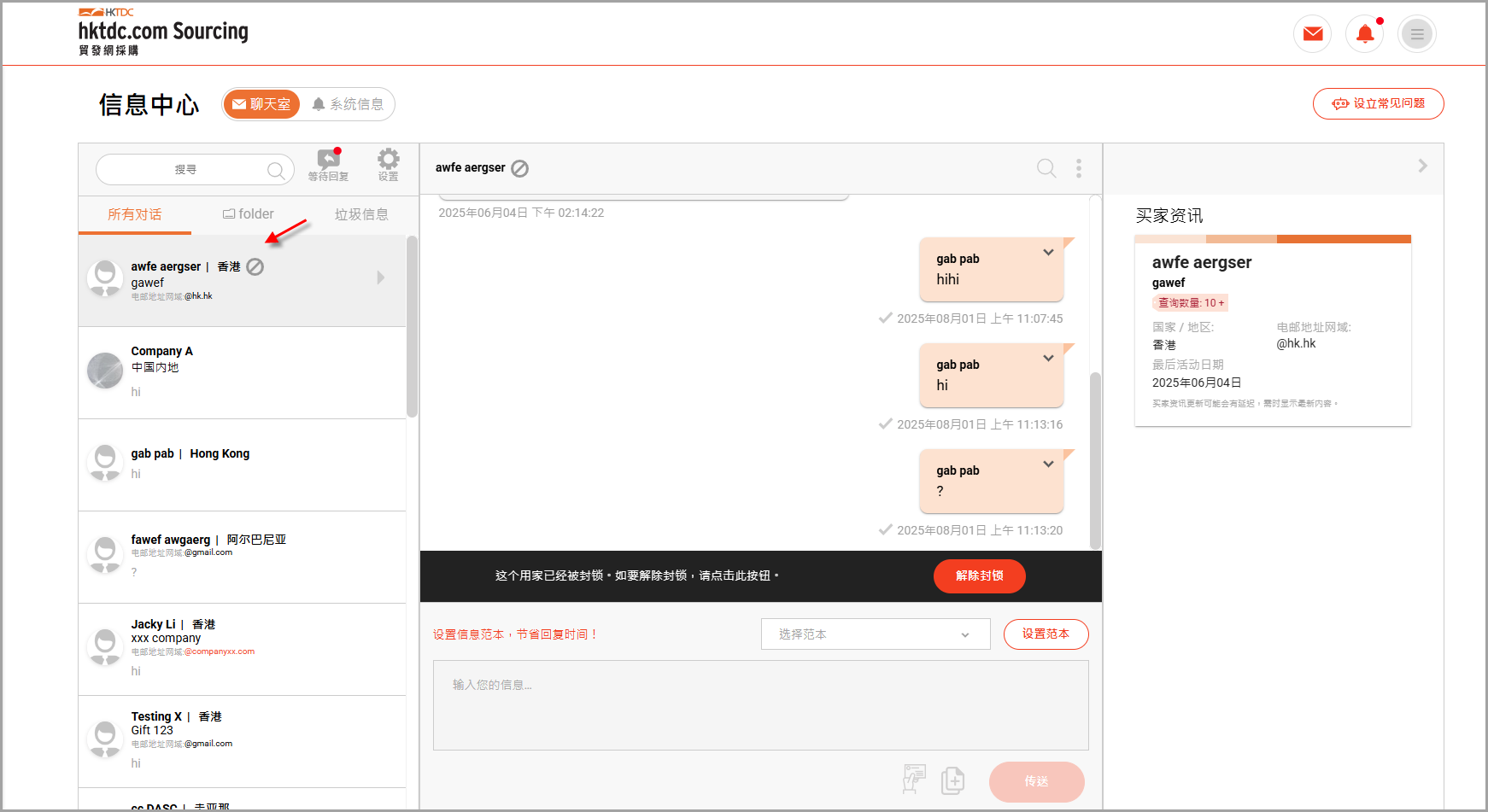Click 设置范本 set template button
Image resolution: width=1488 pixels, height=812 pixels.
(1046, 634)
